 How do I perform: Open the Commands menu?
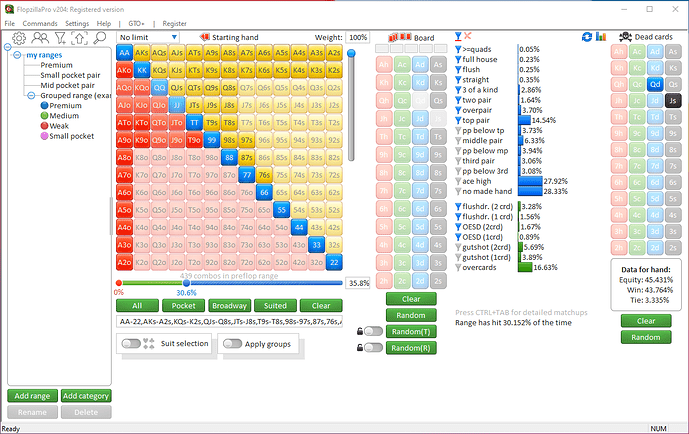[x=40, y=23]
